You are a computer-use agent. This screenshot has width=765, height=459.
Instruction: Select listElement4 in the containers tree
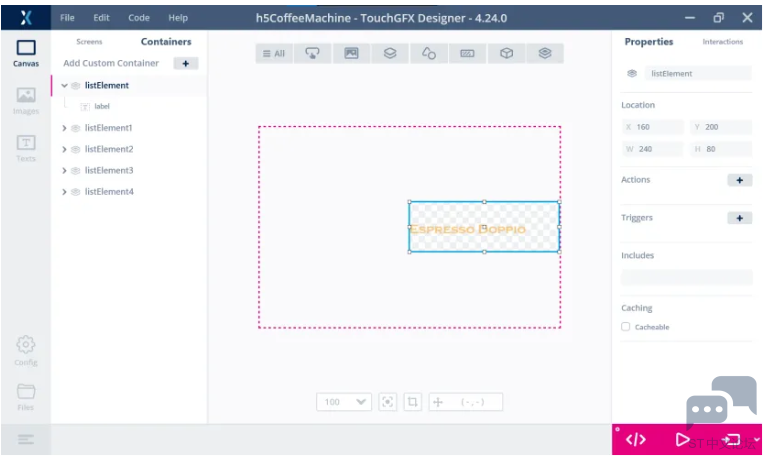coord(109,192)
